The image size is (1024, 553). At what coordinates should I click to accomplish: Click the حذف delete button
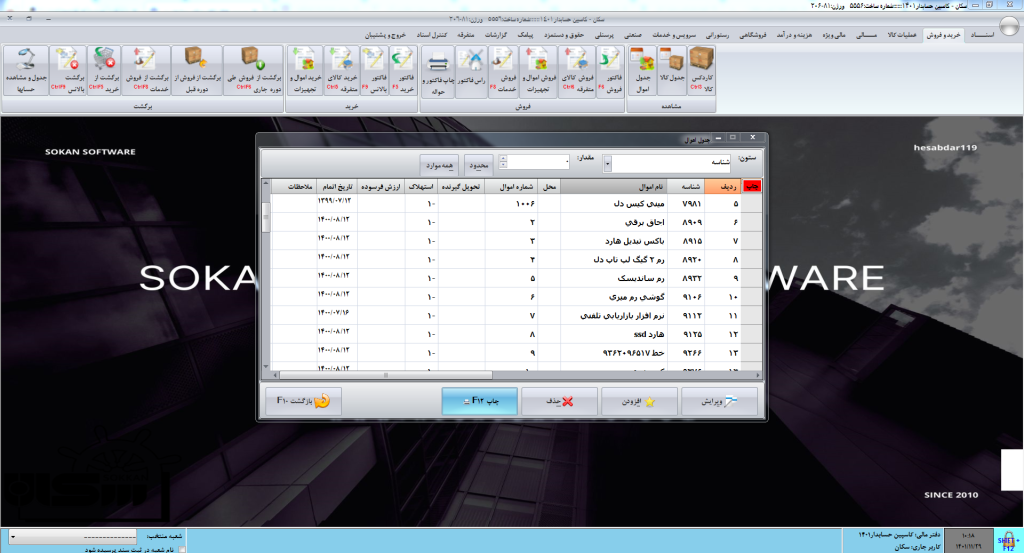560,402
